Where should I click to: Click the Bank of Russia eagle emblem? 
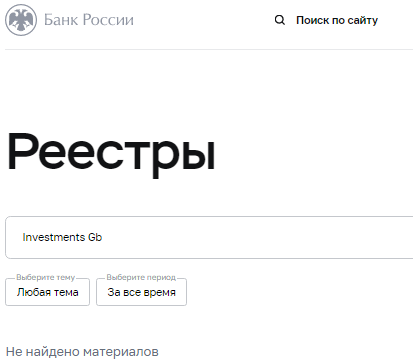tap(21, 20)
